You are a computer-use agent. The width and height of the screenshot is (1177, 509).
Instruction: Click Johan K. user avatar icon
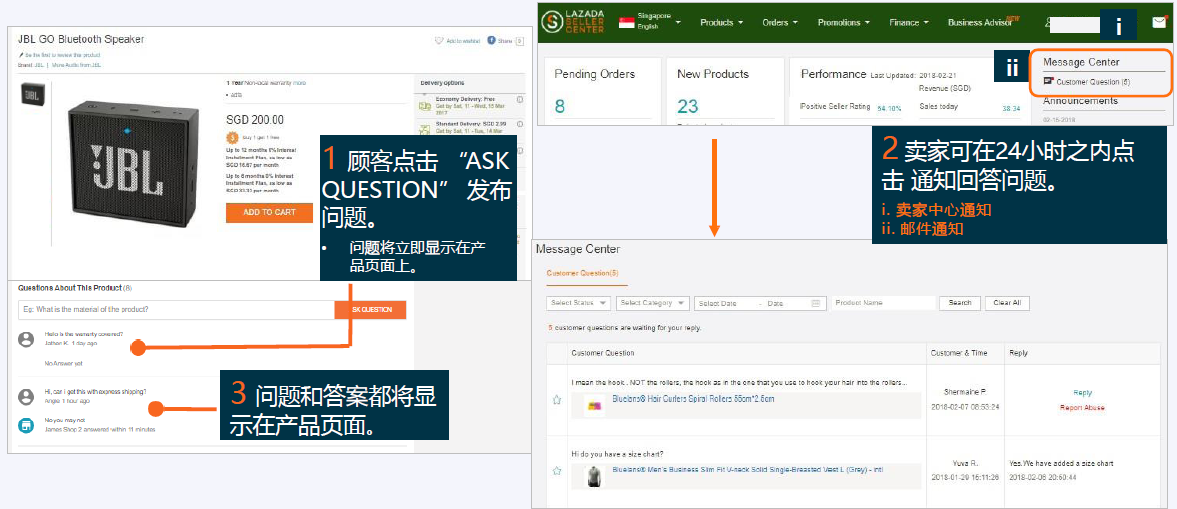[x=26, y=339]
